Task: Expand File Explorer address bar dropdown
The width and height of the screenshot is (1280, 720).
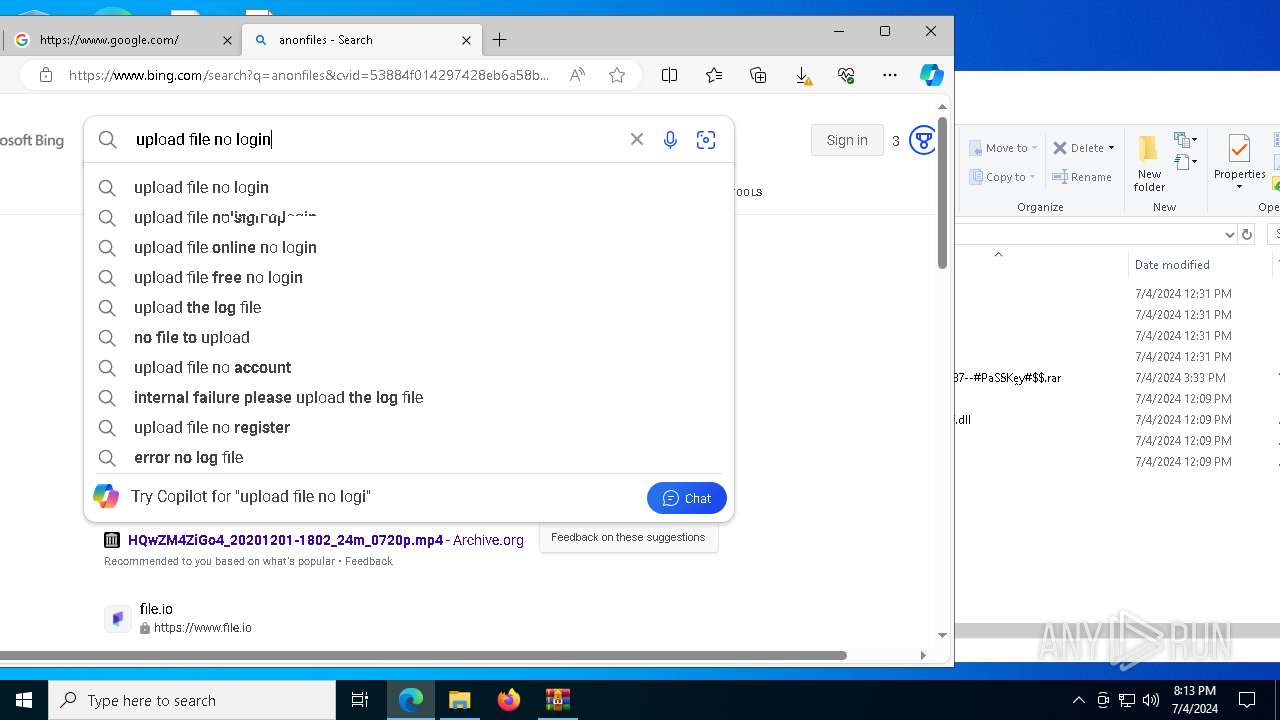Action: [1229, 234]
